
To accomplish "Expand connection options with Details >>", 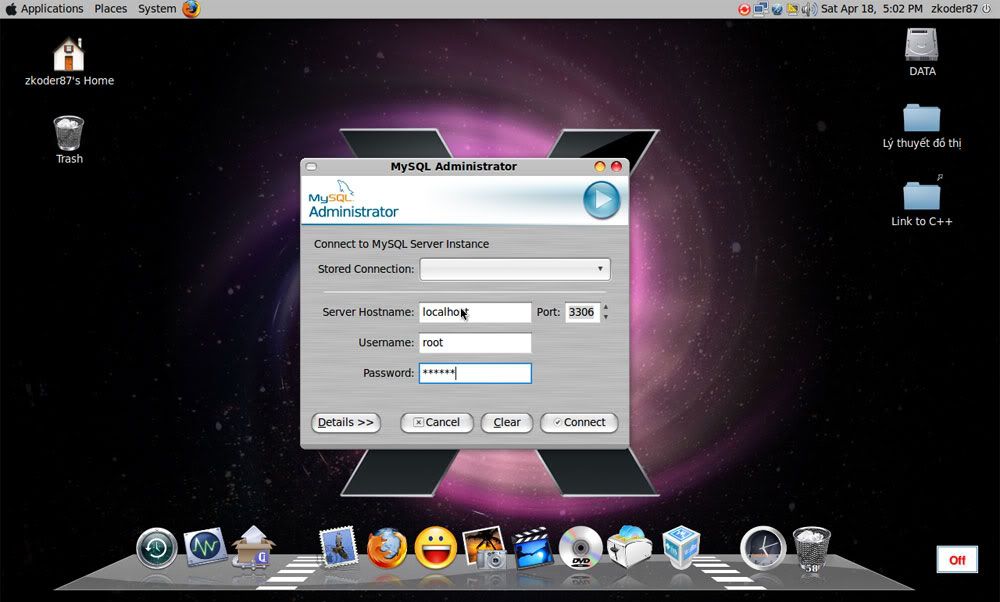I will (x=346, y=422).
